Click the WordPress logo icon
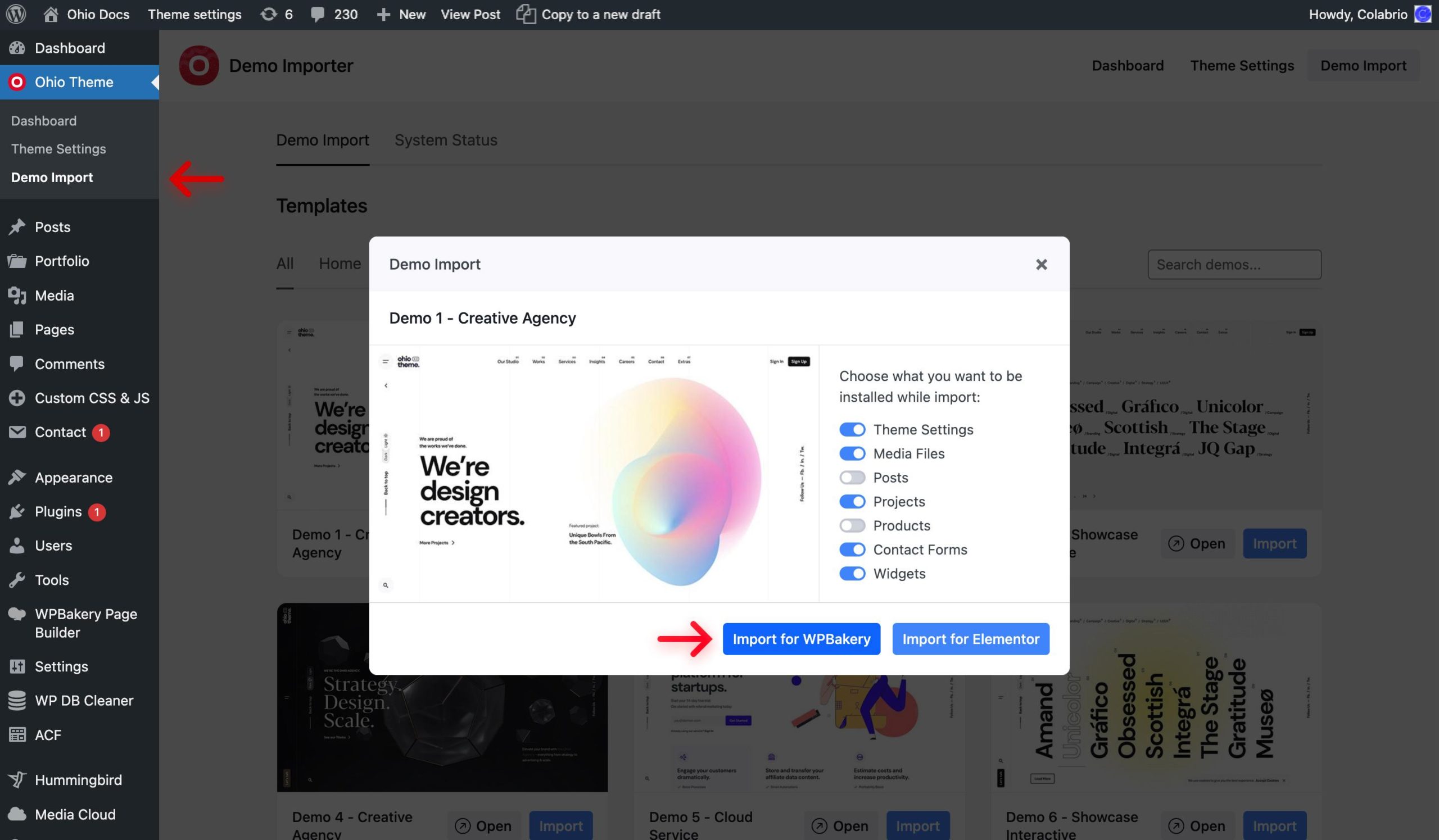 [16, 13]
